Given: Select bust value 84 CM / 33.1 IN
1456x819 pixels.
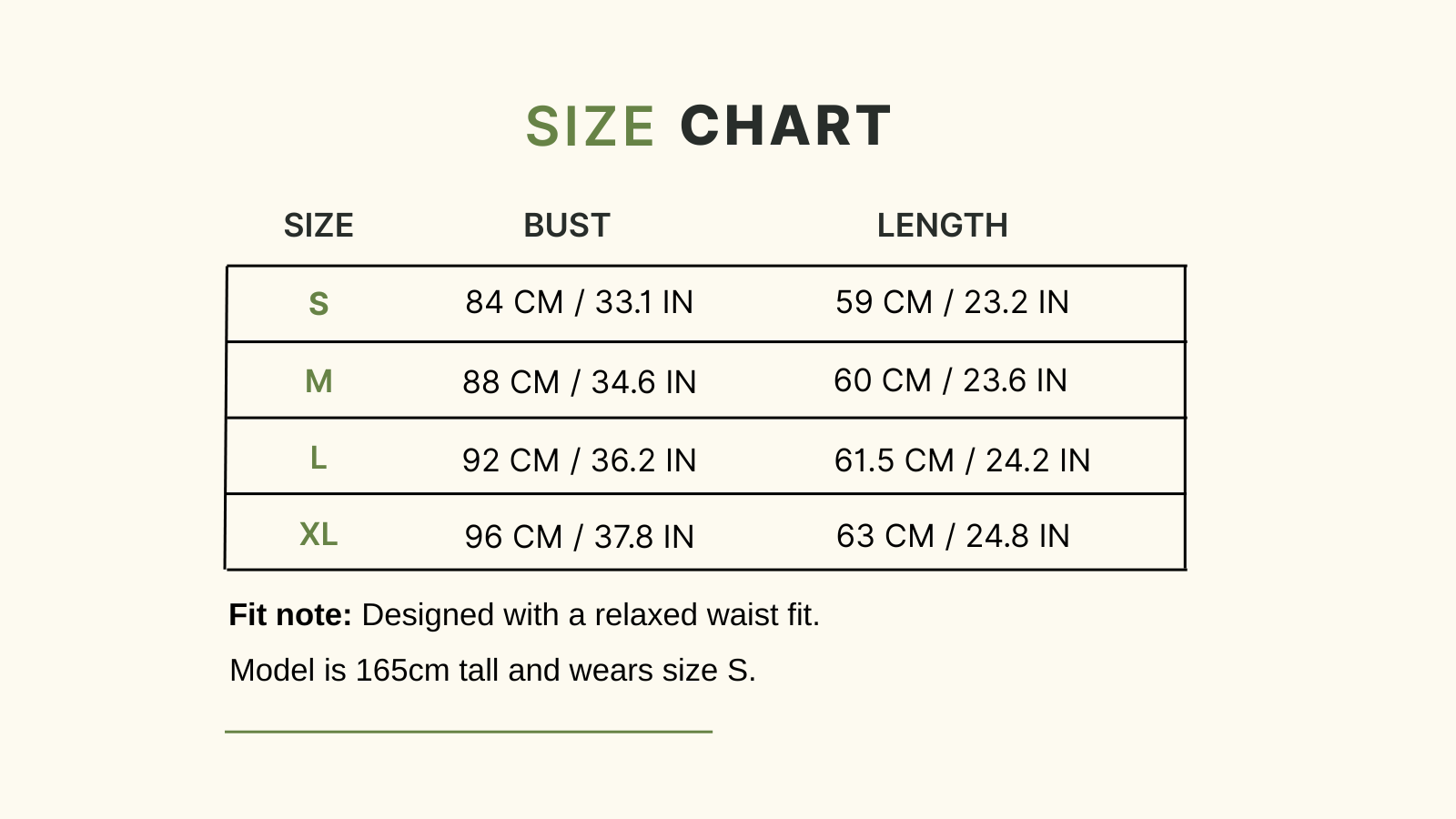Looking at the screenshot, I should (x=580, y=302).
